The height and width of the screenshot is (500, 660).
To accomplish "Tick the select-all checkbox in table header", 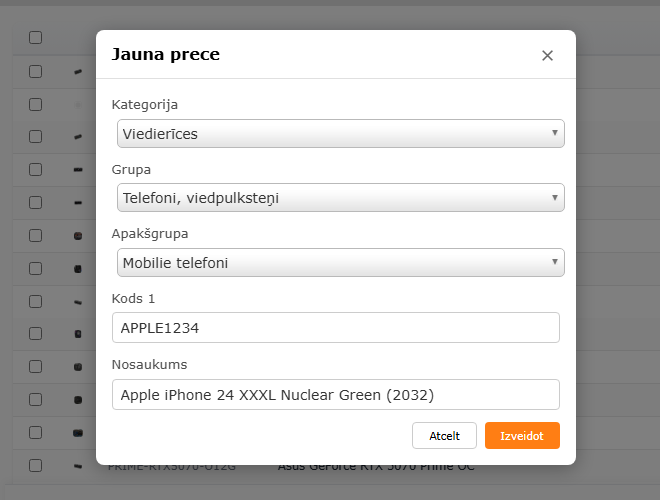I will (x=36, y=38).
